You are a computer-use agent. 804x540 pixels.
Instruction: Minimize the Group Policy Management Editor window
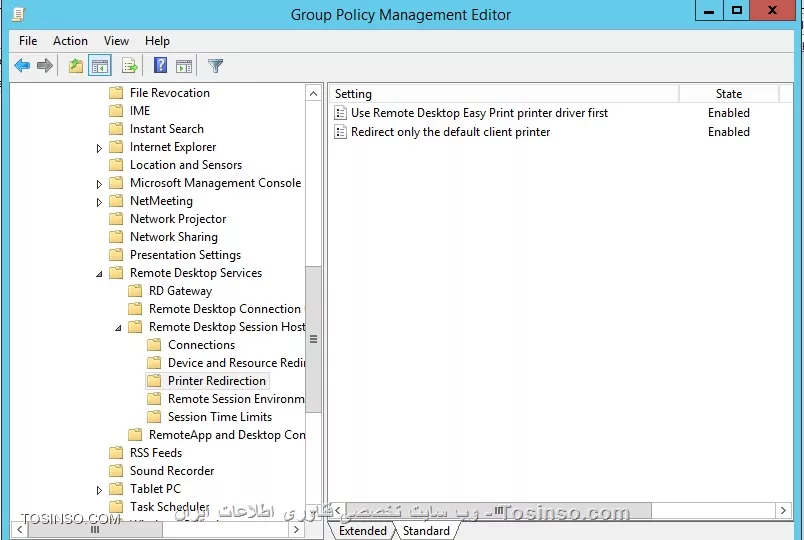point(709,10)
